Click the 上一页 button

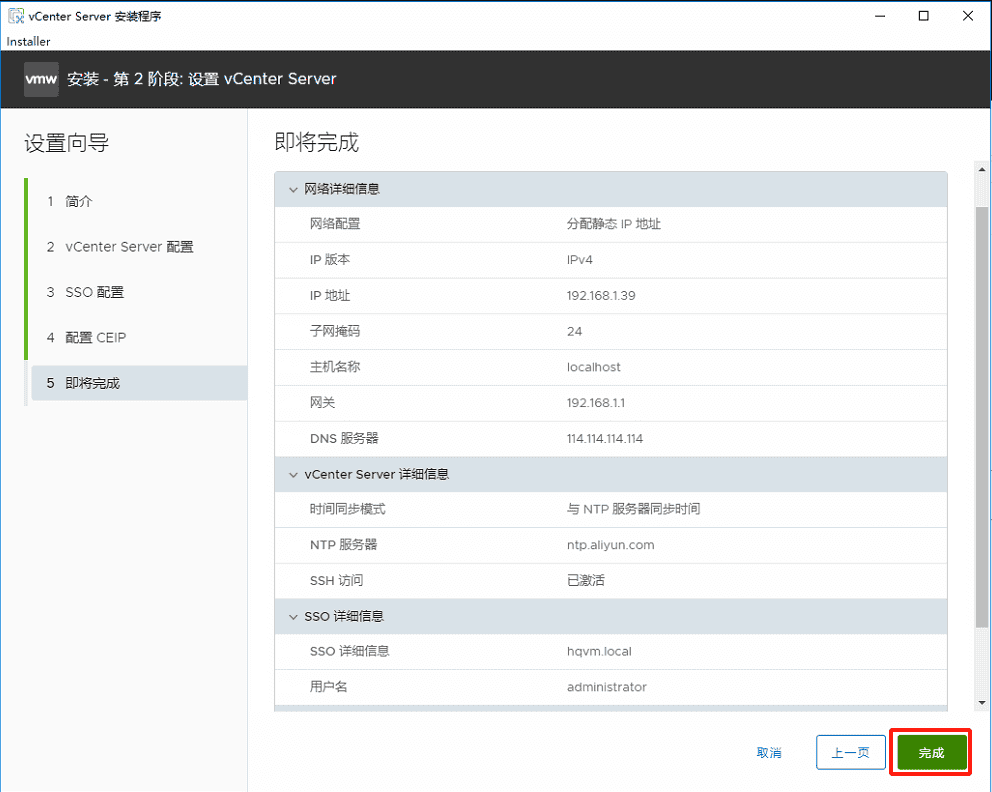[x=850, y=752]
